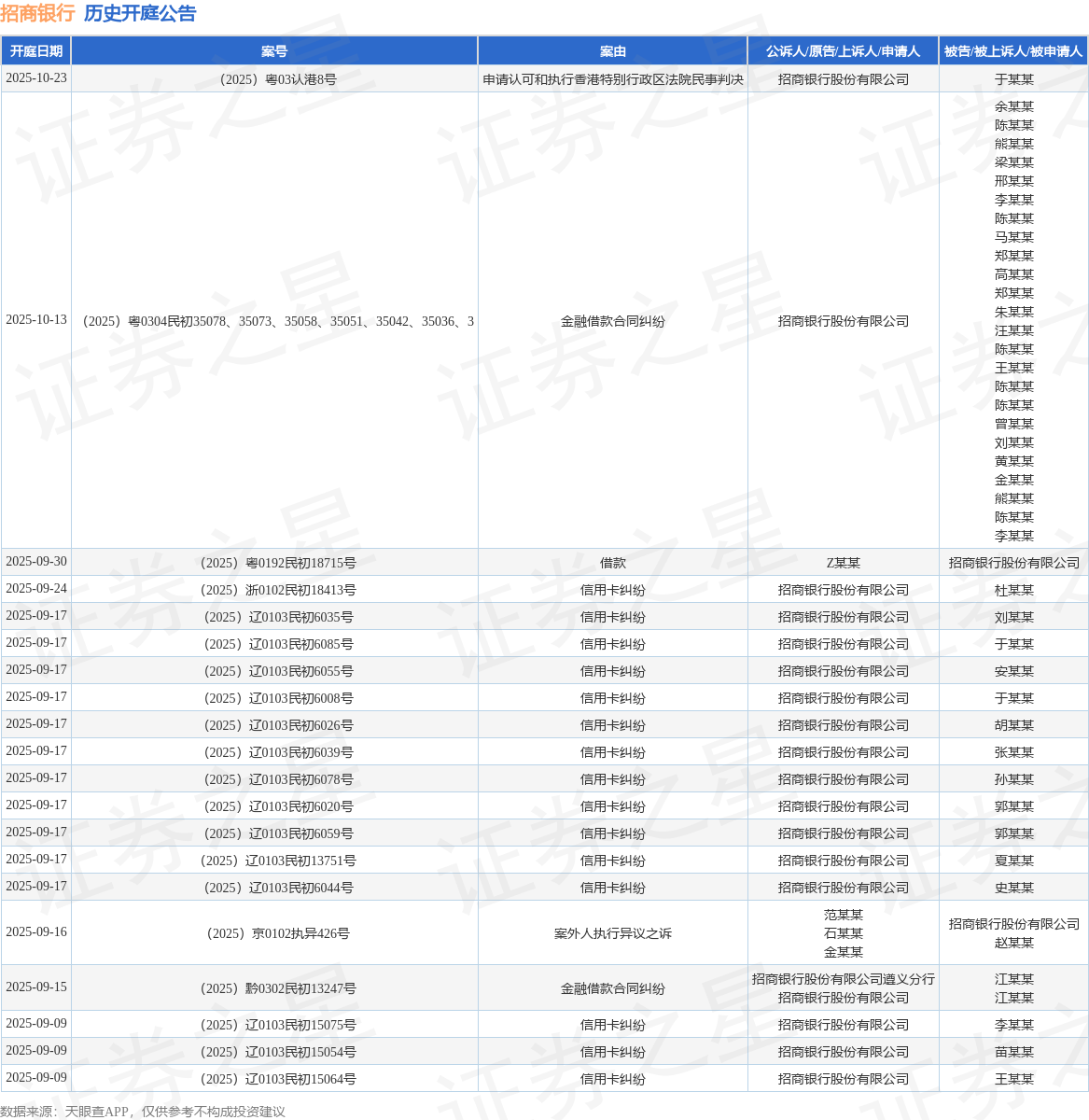Image resolution: width=1089 pixels, height=1120 pixels.
Task: Click defendant name 史某某
Action: click(x=1014, y=888)
